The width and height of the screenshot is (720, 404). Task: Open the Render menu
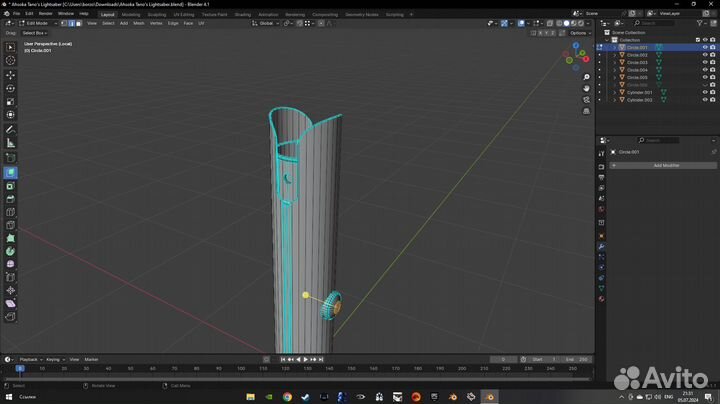[45, 14]
